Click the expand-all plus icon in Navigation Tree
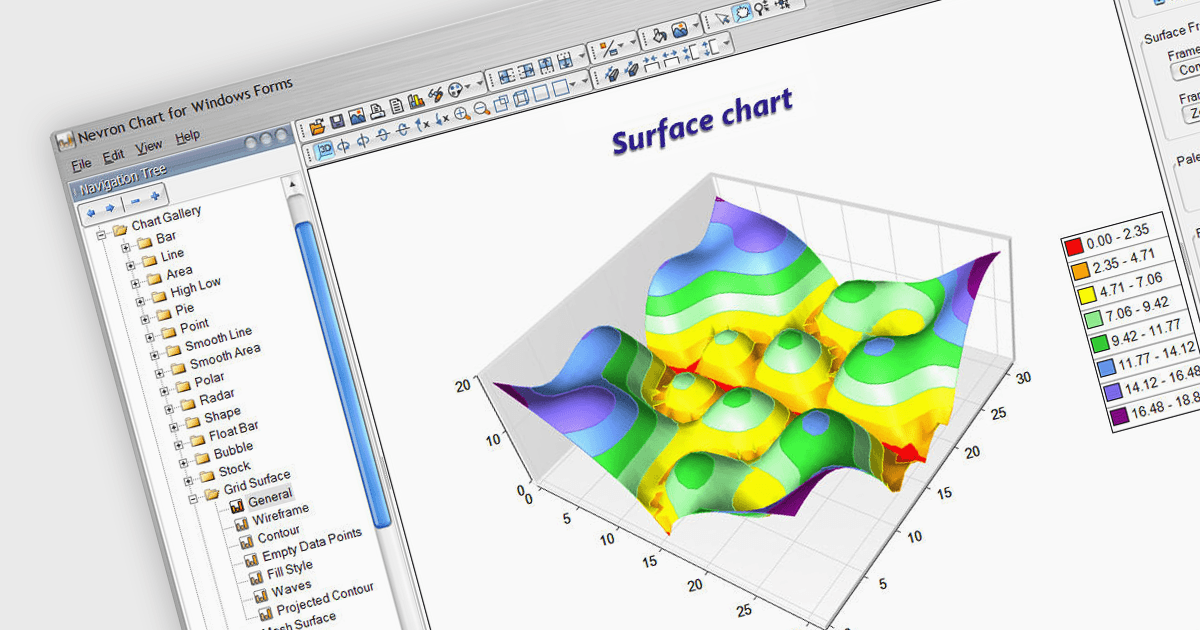Screen dimensions: 1200x630 [155, 196]
